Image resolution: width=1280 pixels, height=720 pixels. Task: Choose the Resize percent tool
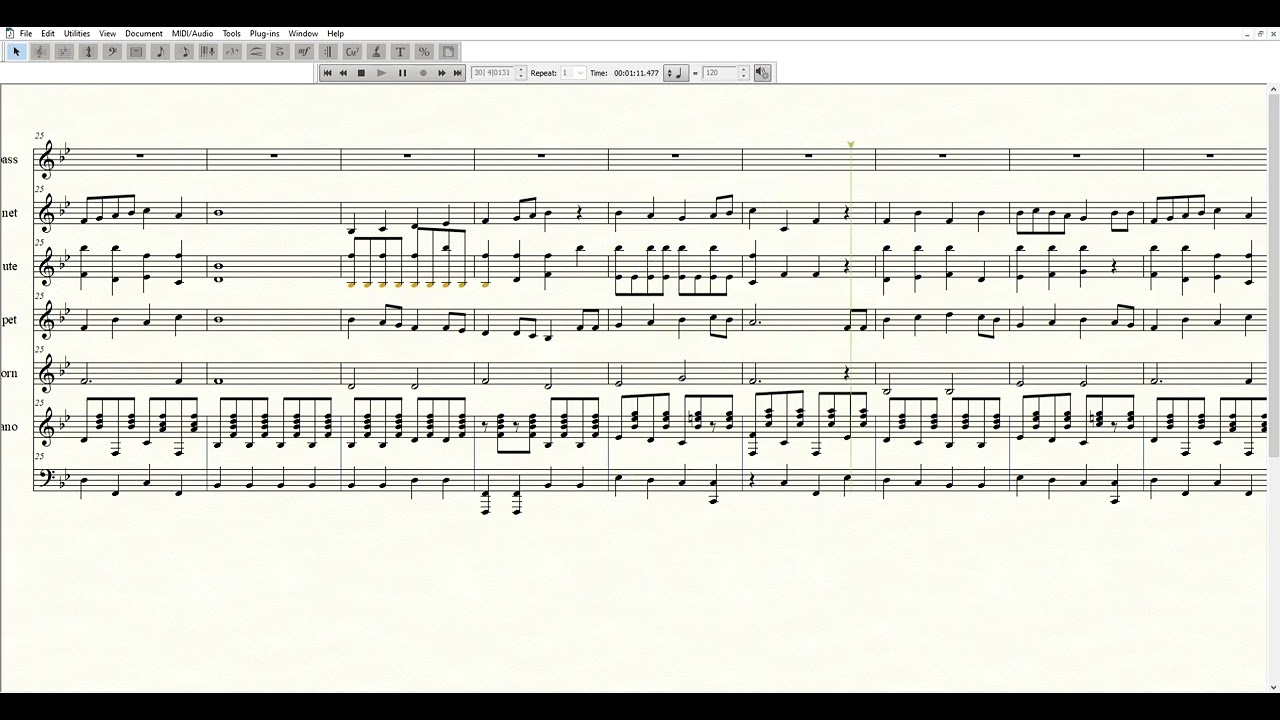424,52
